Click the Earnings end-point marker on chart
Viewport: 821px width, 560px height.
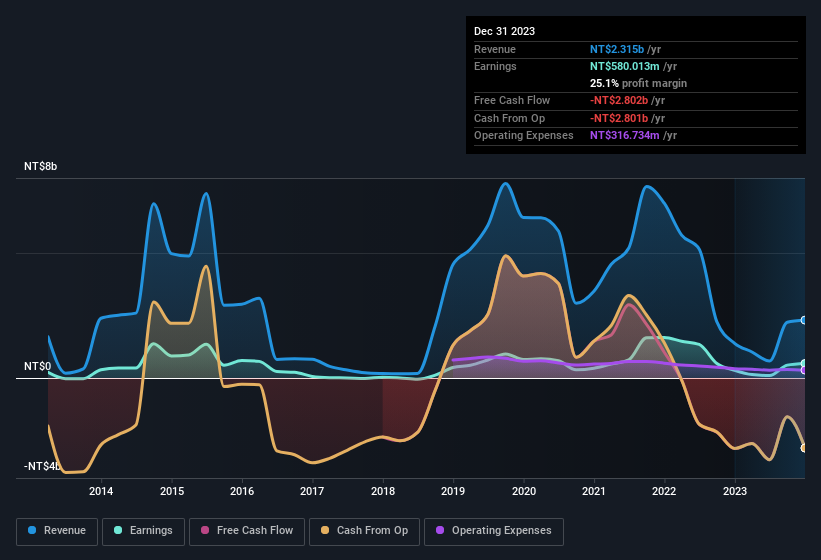click(804, 363)
